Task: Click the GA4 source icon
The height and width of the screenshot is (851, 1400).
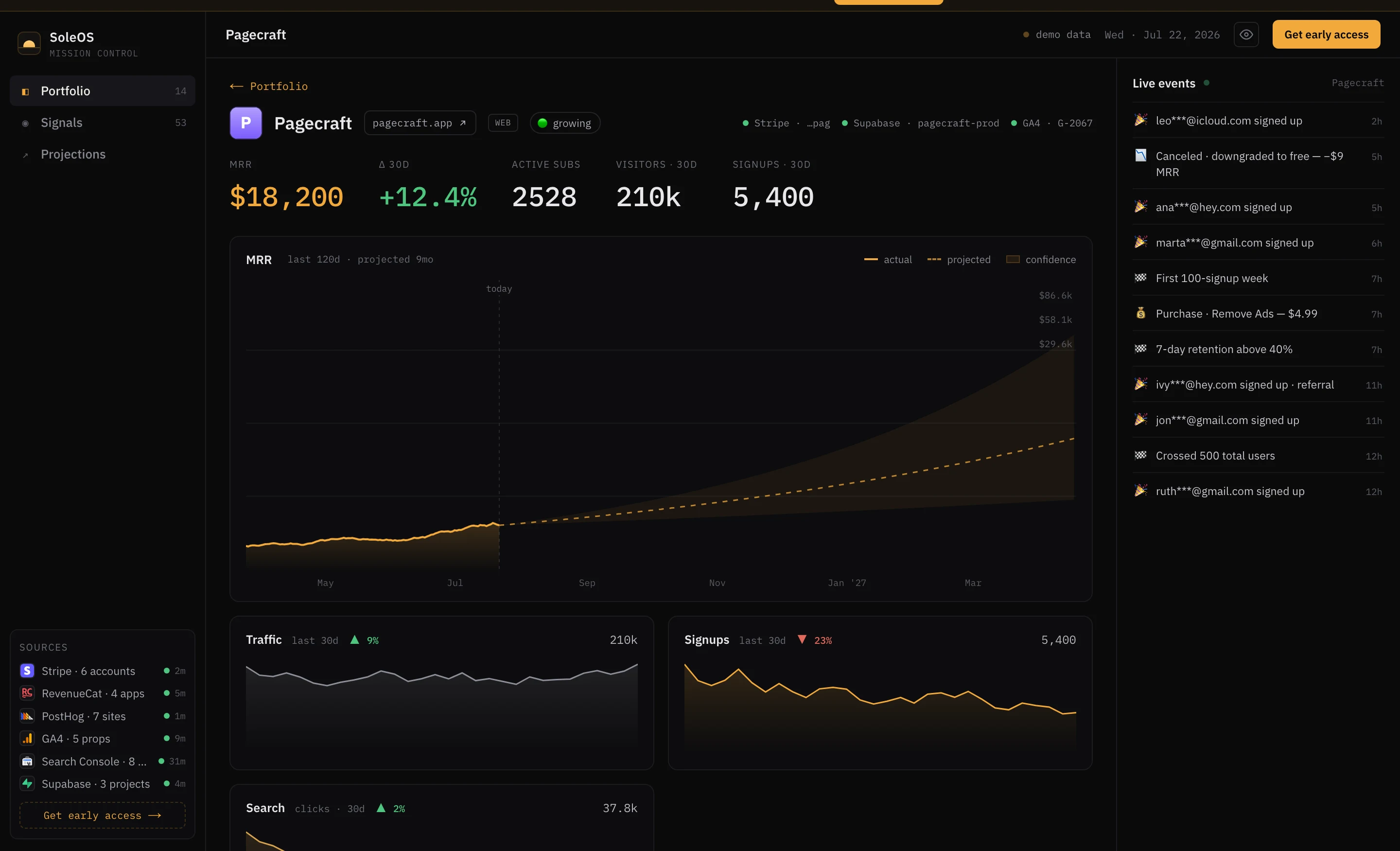Action: (x=27, y=739)
